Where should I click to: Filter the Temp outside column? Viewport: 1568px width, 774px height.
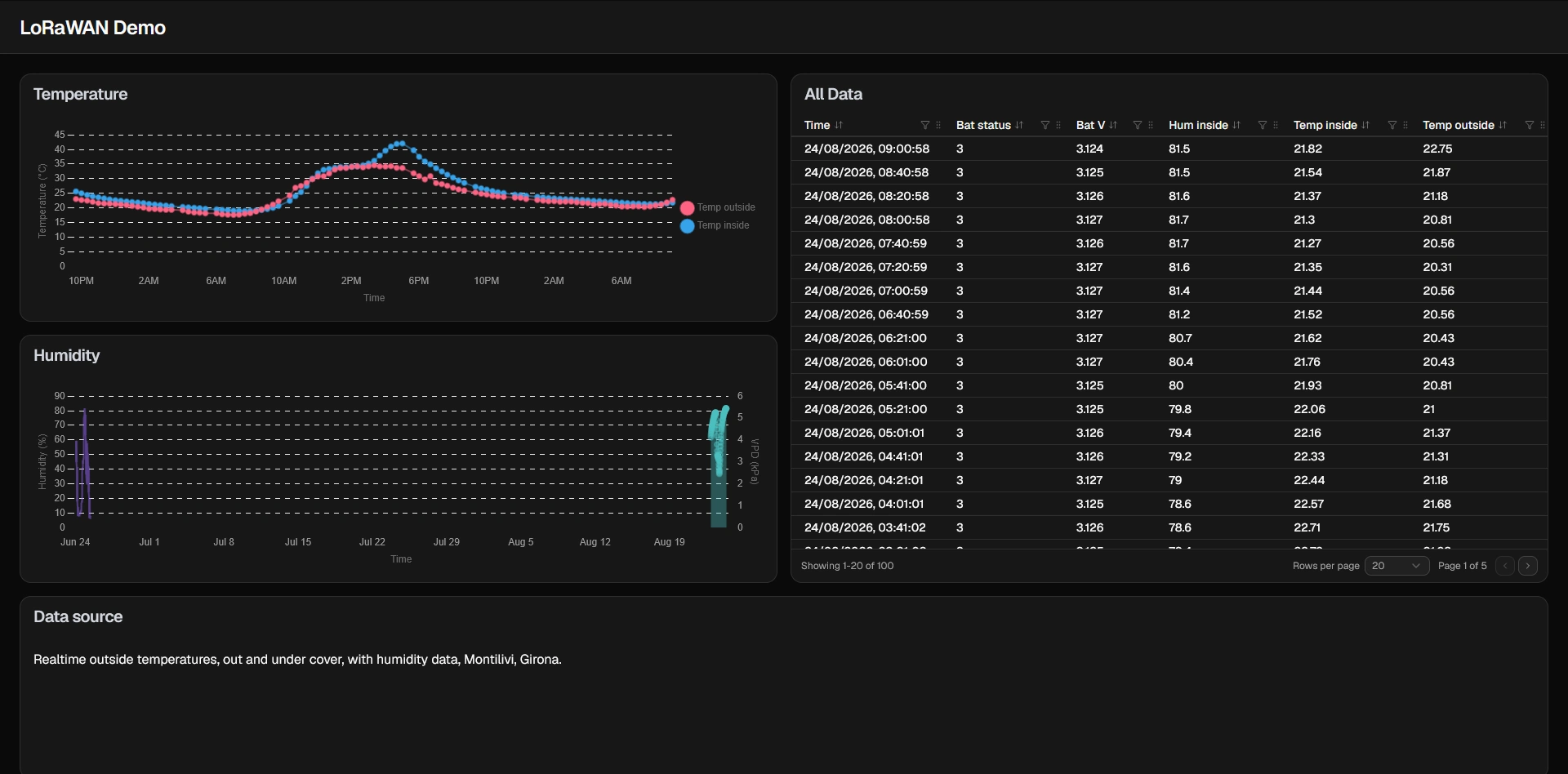tap(1530, 125)
